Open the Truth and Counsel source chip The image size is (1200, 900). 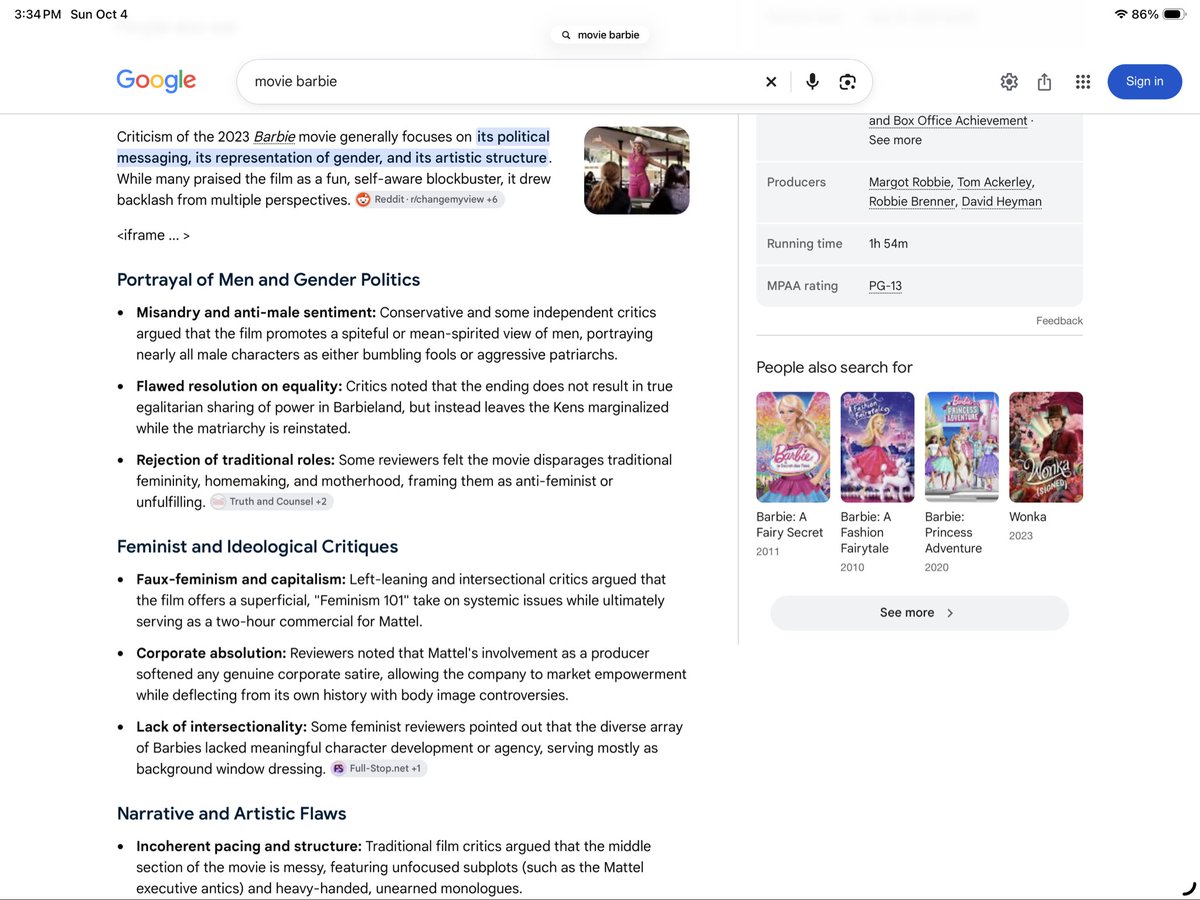[x=272, y=502]
